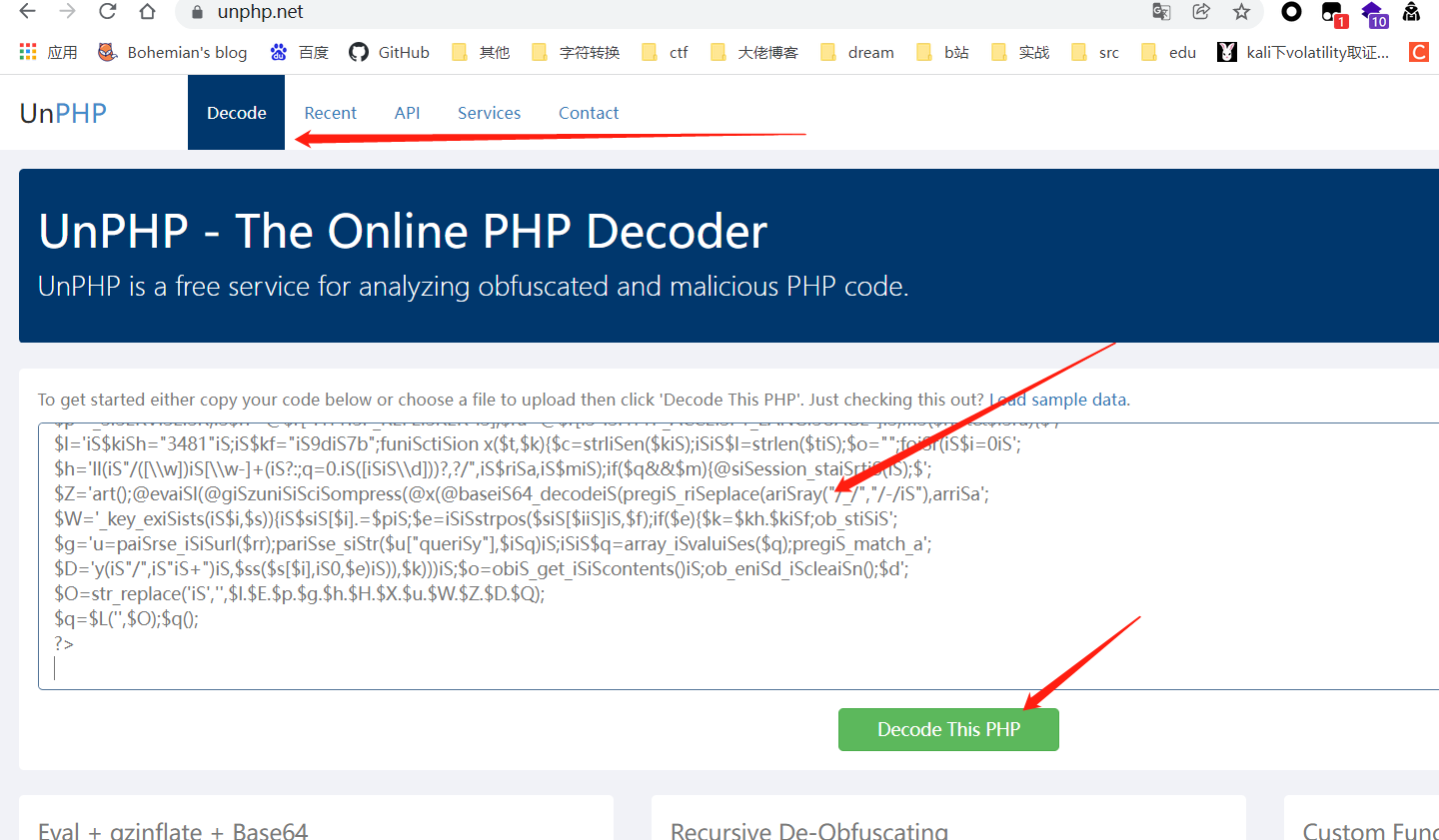
Task: Click the hacker figure extension icon
Action: tap(1411, 12)
